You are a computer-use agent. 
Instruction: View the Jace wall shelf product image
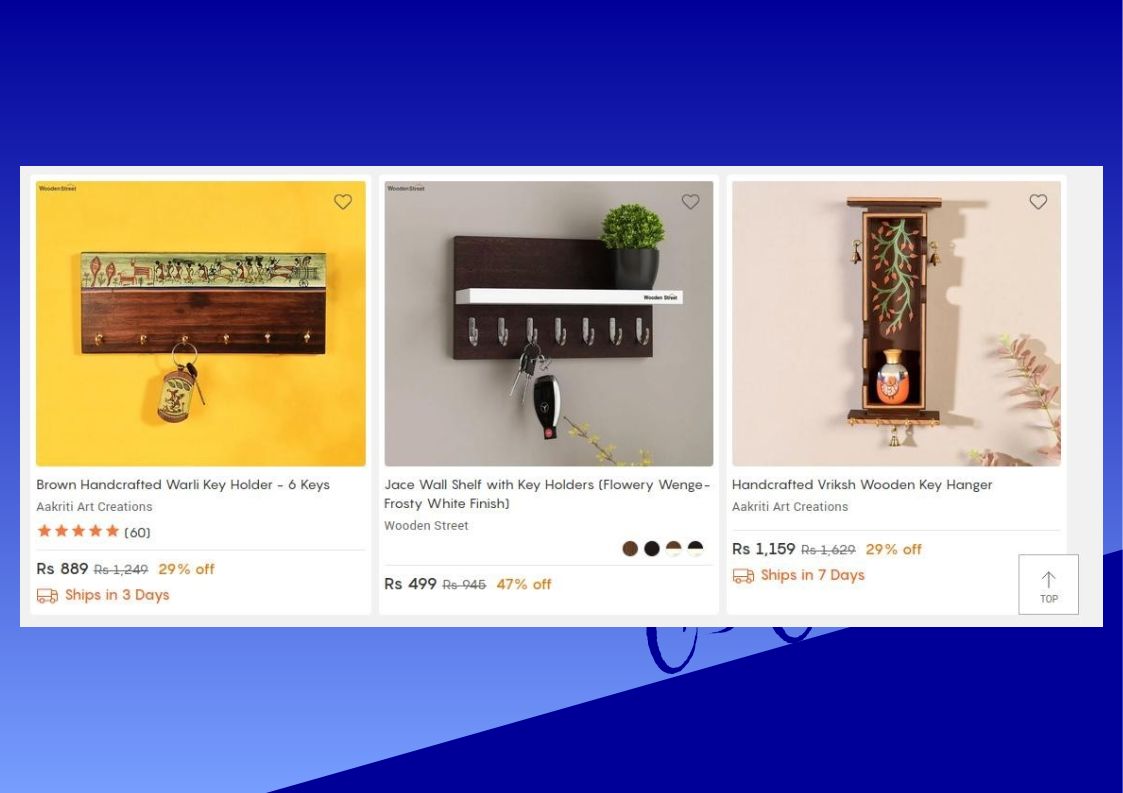549,324
